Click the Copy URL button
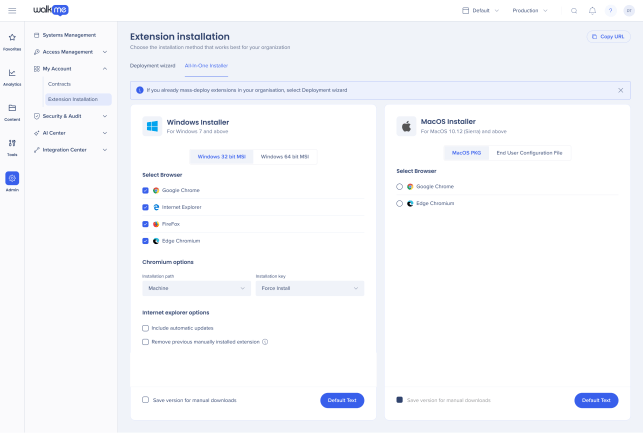Screen dimensions: 643x433 (x=609, y=36)
